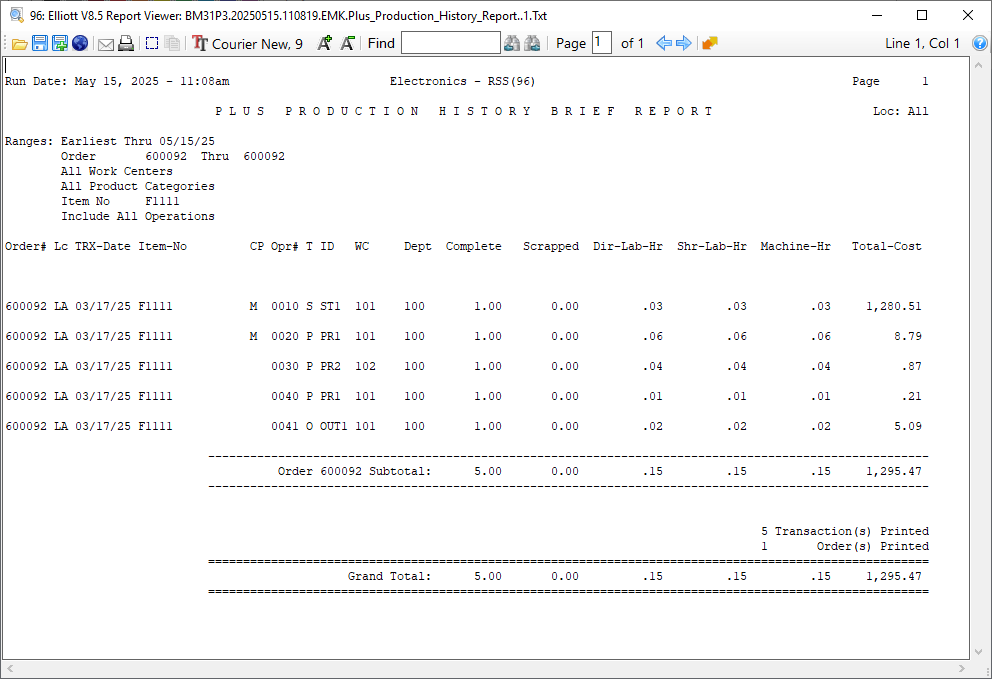Screen dimensions: 992x679
Task: Click the Scrapped column header
Action: tap(551, 246)
